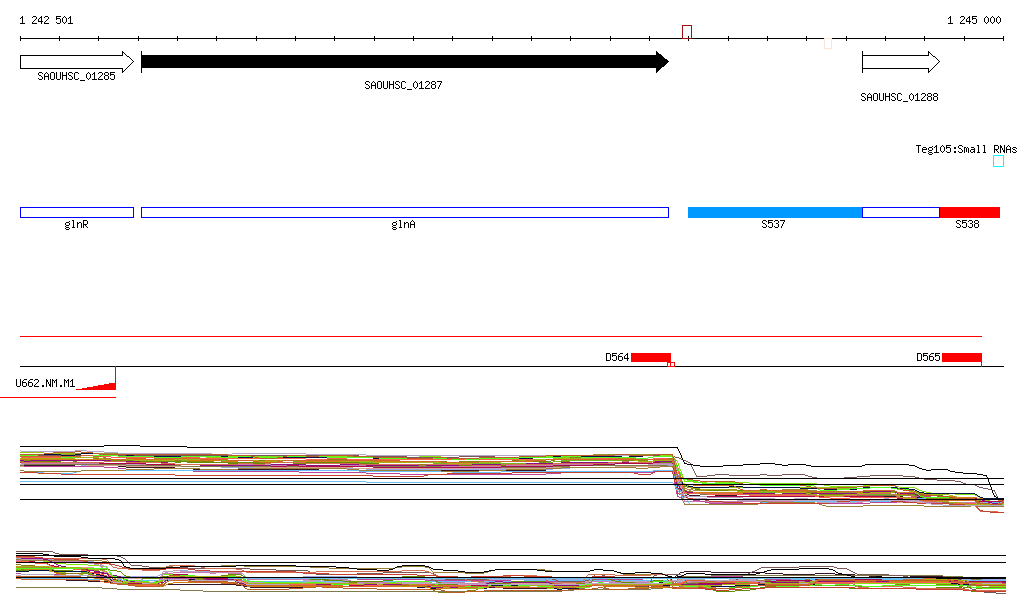Select the blue S537 segment

pyautogui.click(x=774, y=212)
